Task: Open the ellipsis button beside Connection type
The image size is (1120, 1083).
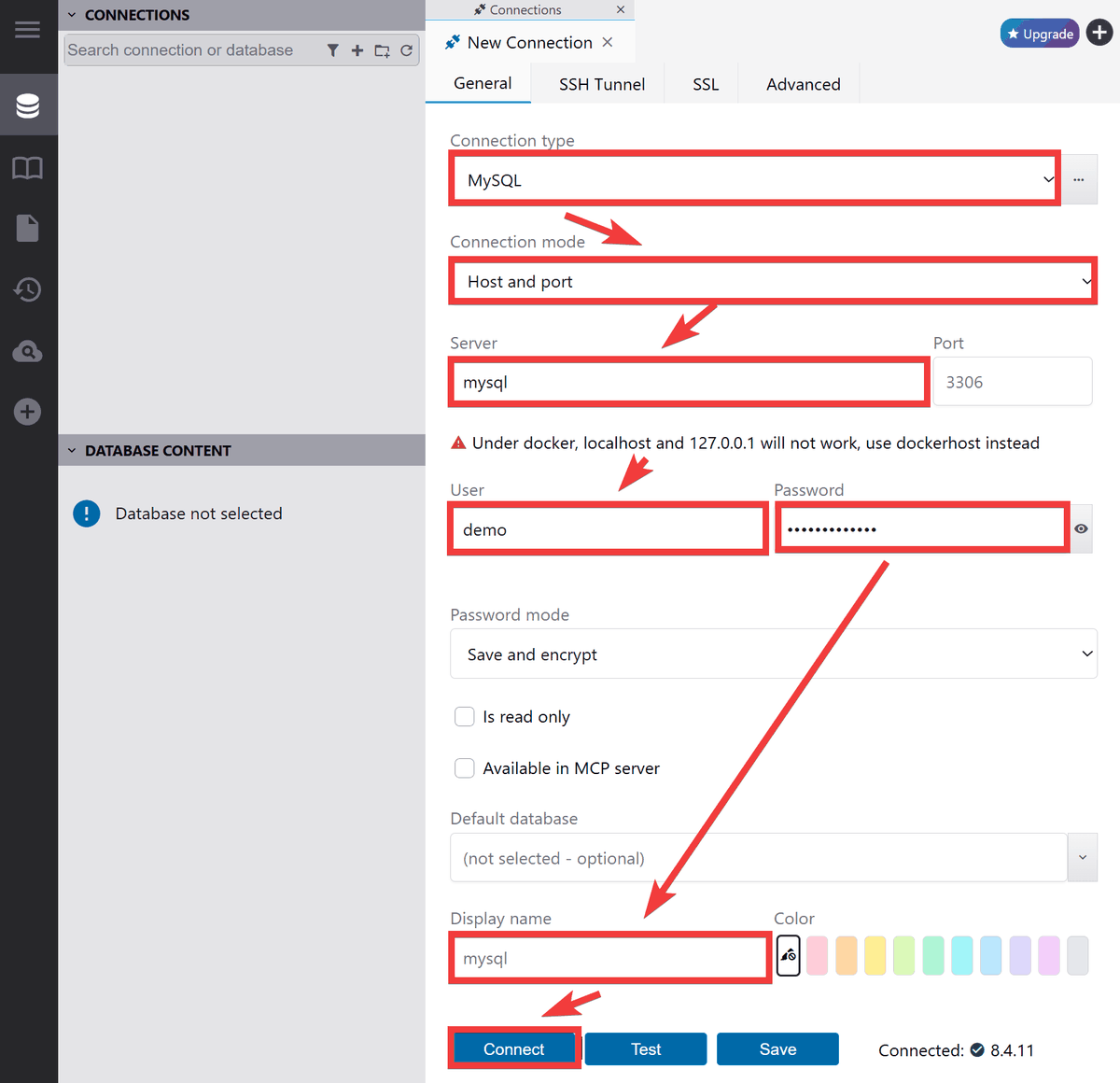Action: (1079, 179)
